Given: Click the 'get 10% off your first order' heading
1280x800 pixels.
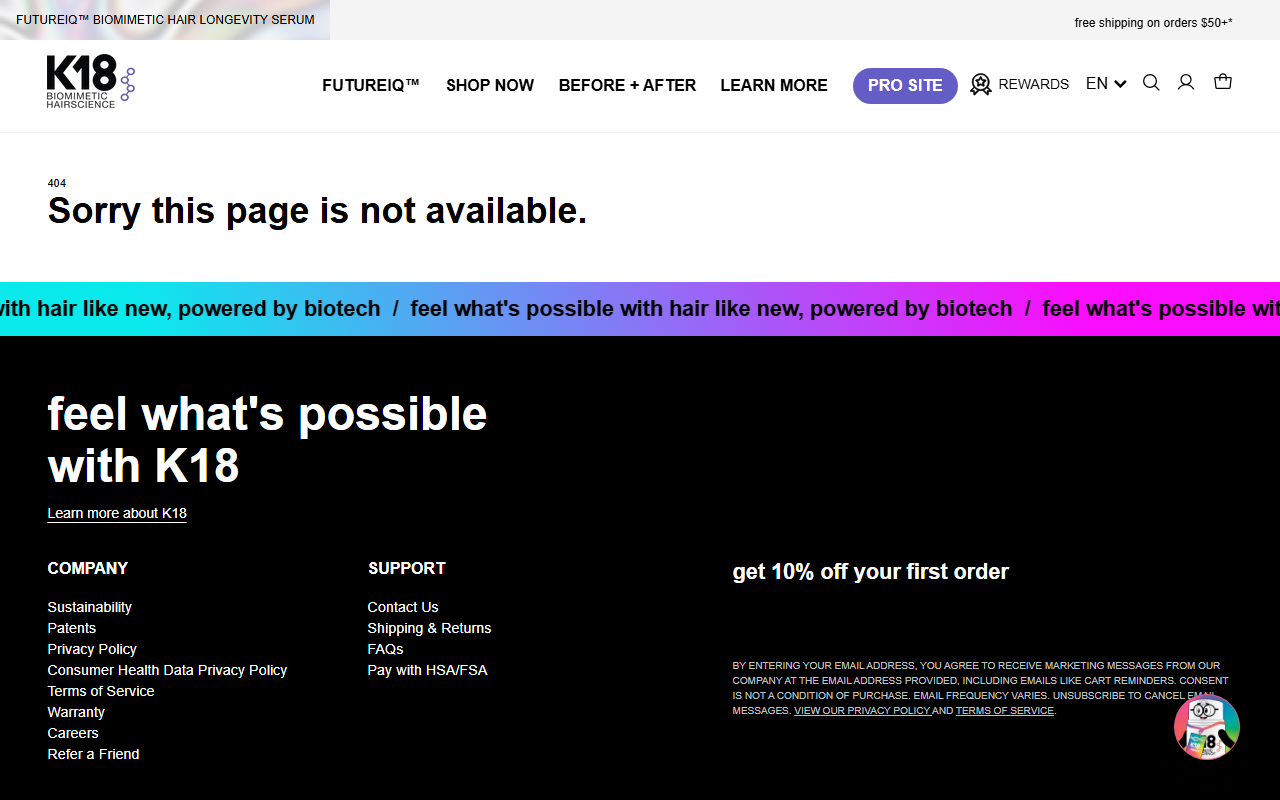Looking at the screenshot, I should pos(871,572).
